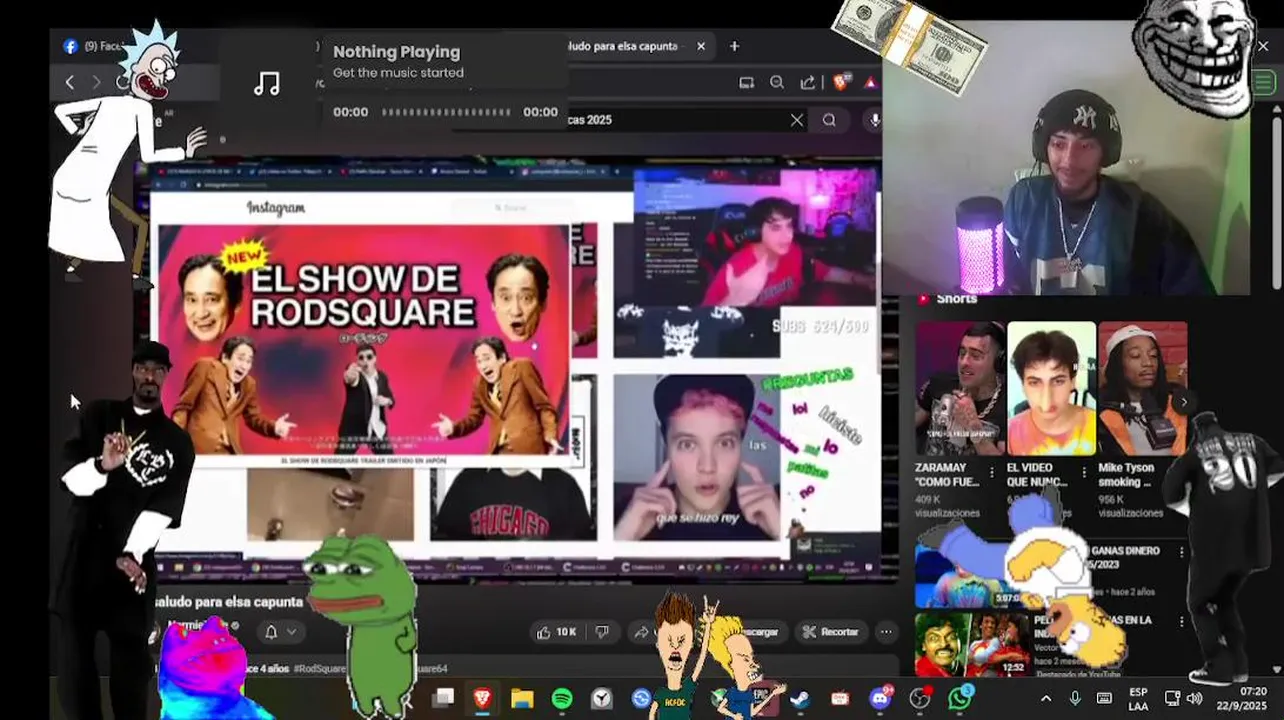This screenshot has width=1284, height=720.
Task: Click the share page icon in address bar
Action: tap(807, 83)
